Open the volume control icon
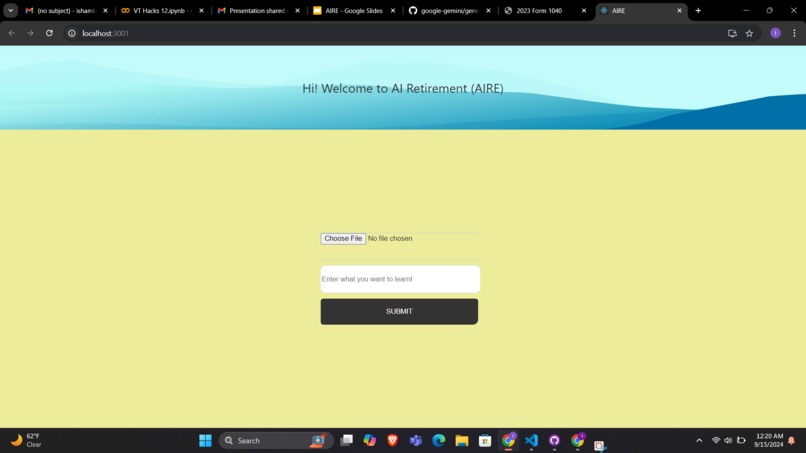This screenshot has height=453, width=806. (728, 441)
